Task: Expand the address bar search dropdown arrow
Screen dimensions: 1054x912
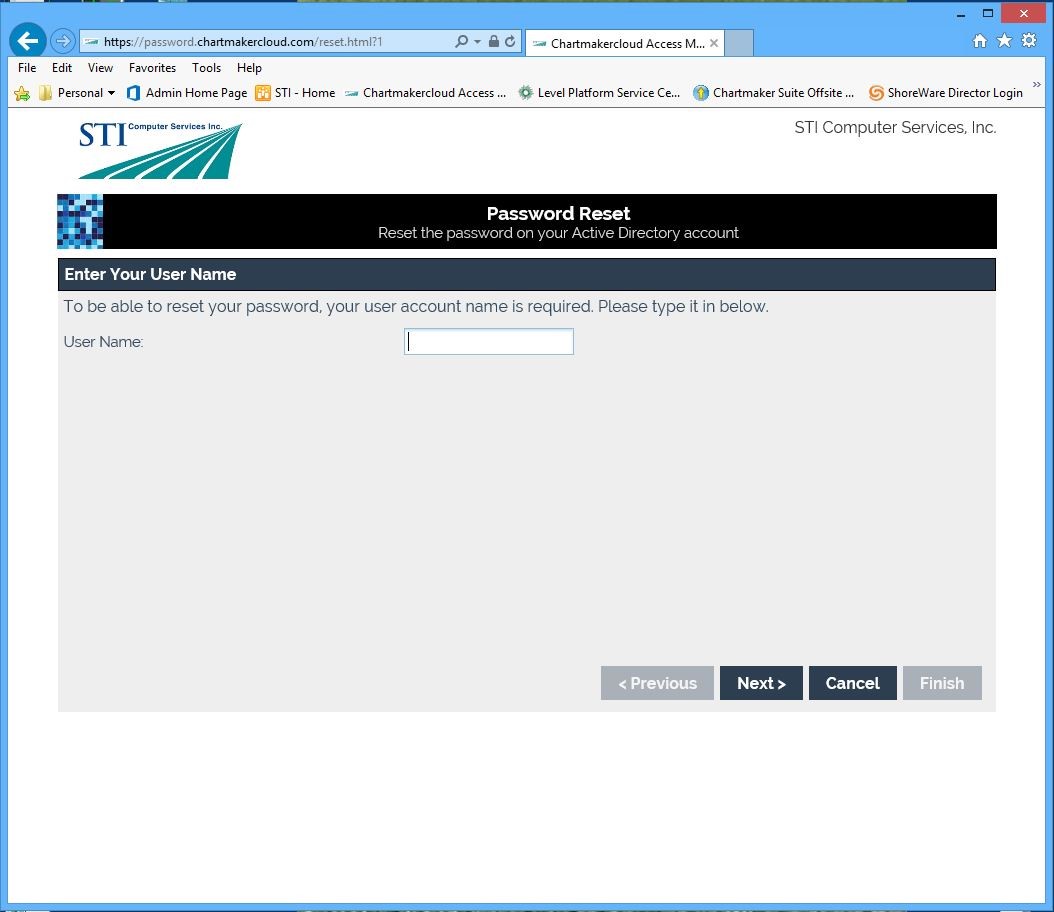Action: tap(477, 42)
